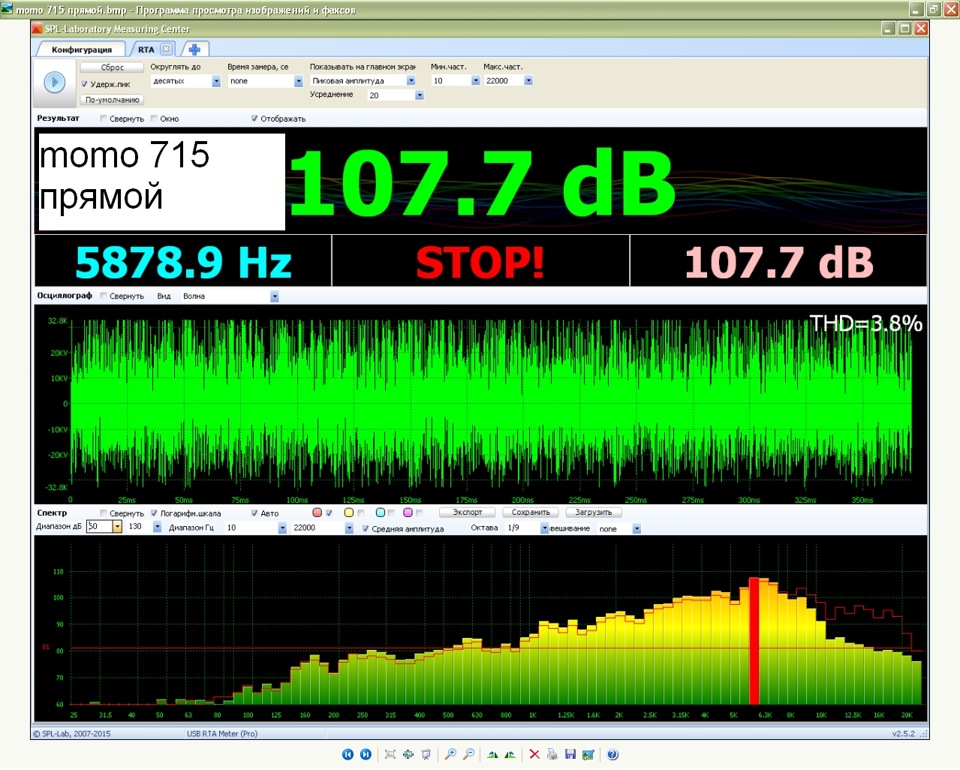The image size is (960, 770).
Task: Print image using printer icon
Action: click(552, 754)
